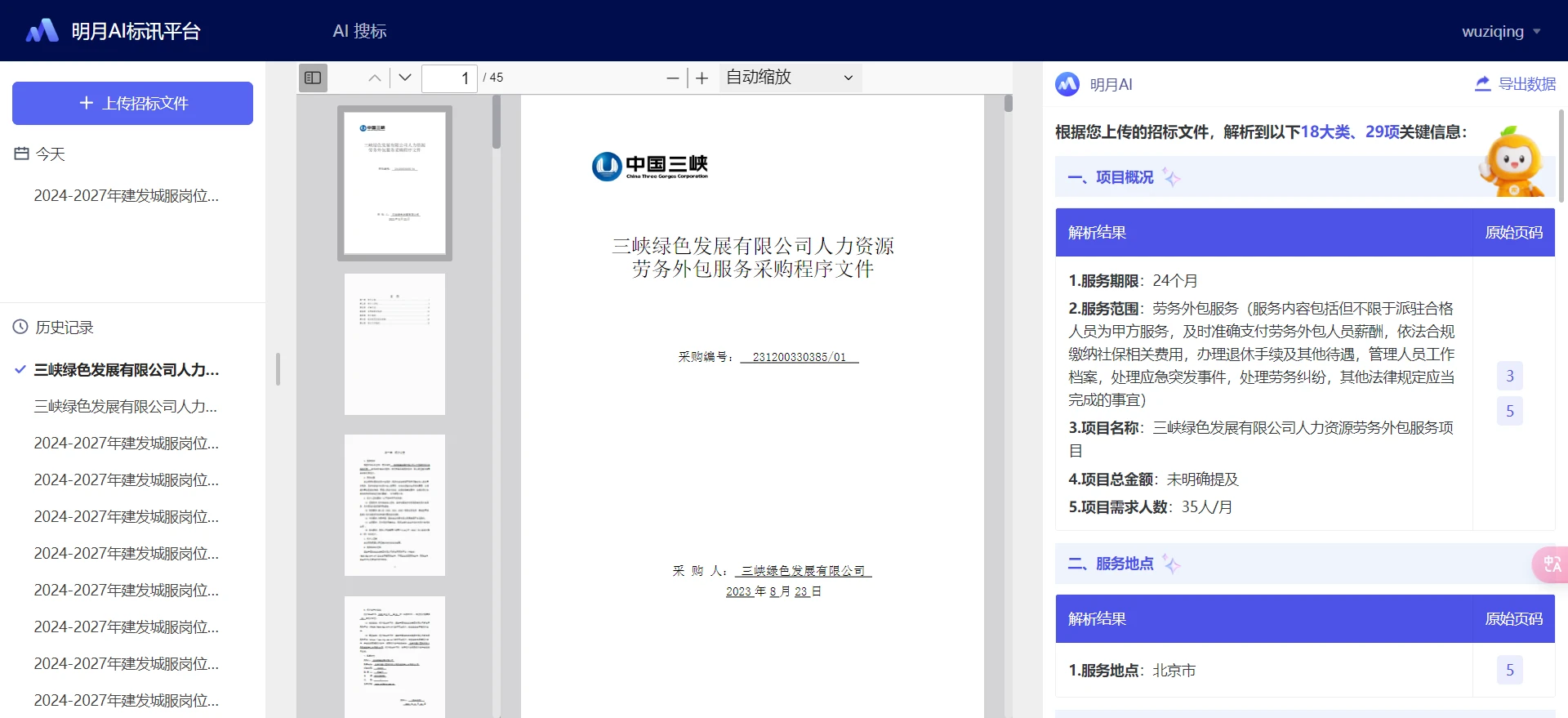Click the 明月AI avatar icon
Image resolution: width=1568 pixels, height=718 pixels.
[x=1067, y=84]
